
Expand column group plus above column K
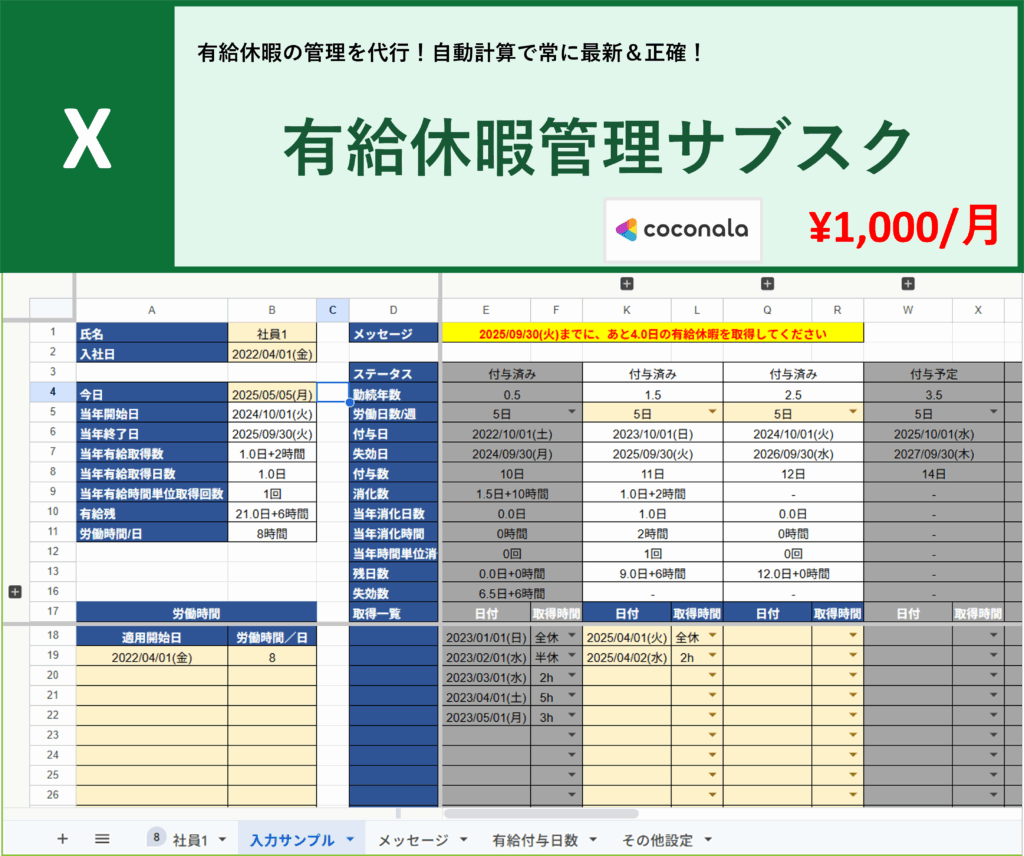click(x=627, y=284)
